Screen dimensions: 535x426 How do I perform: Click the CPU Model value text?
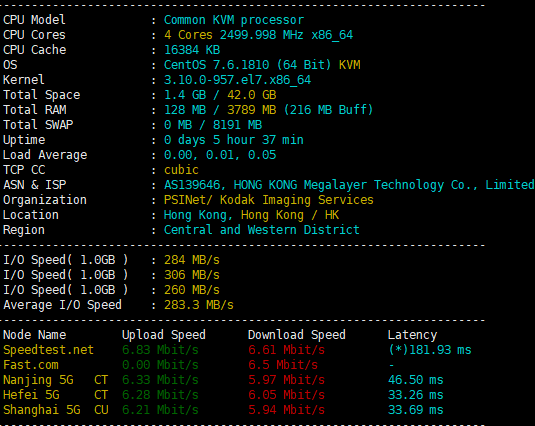[x=234, y=20]
